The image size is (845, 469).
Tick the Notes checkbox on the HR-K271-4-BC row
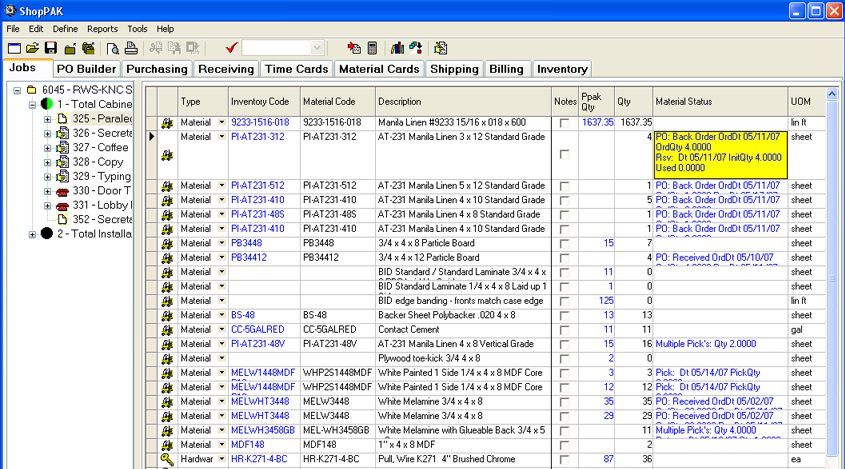pos(564,460)
